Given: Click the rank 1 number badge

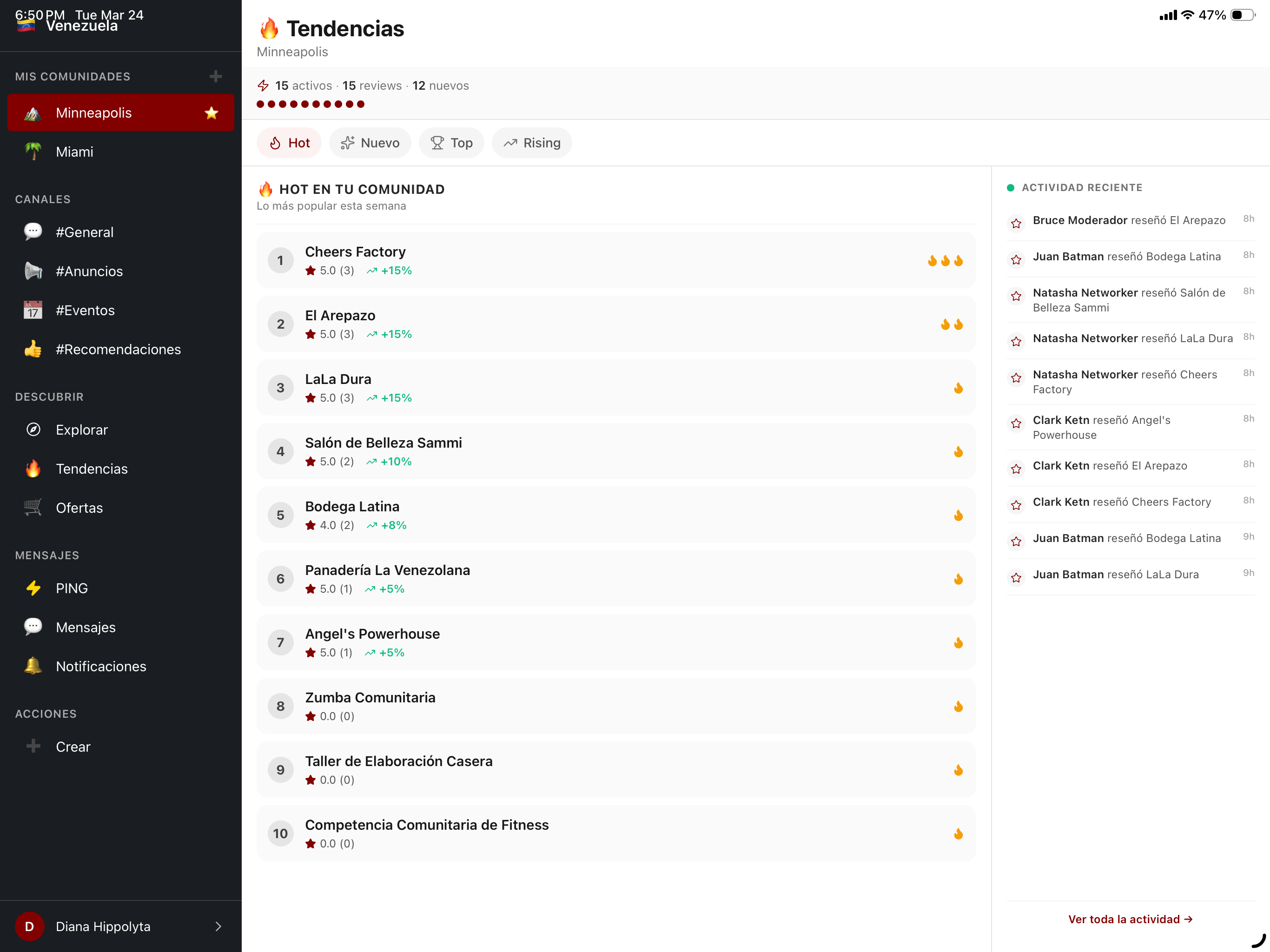Looking at the screenshot, I should coord(280,261).
